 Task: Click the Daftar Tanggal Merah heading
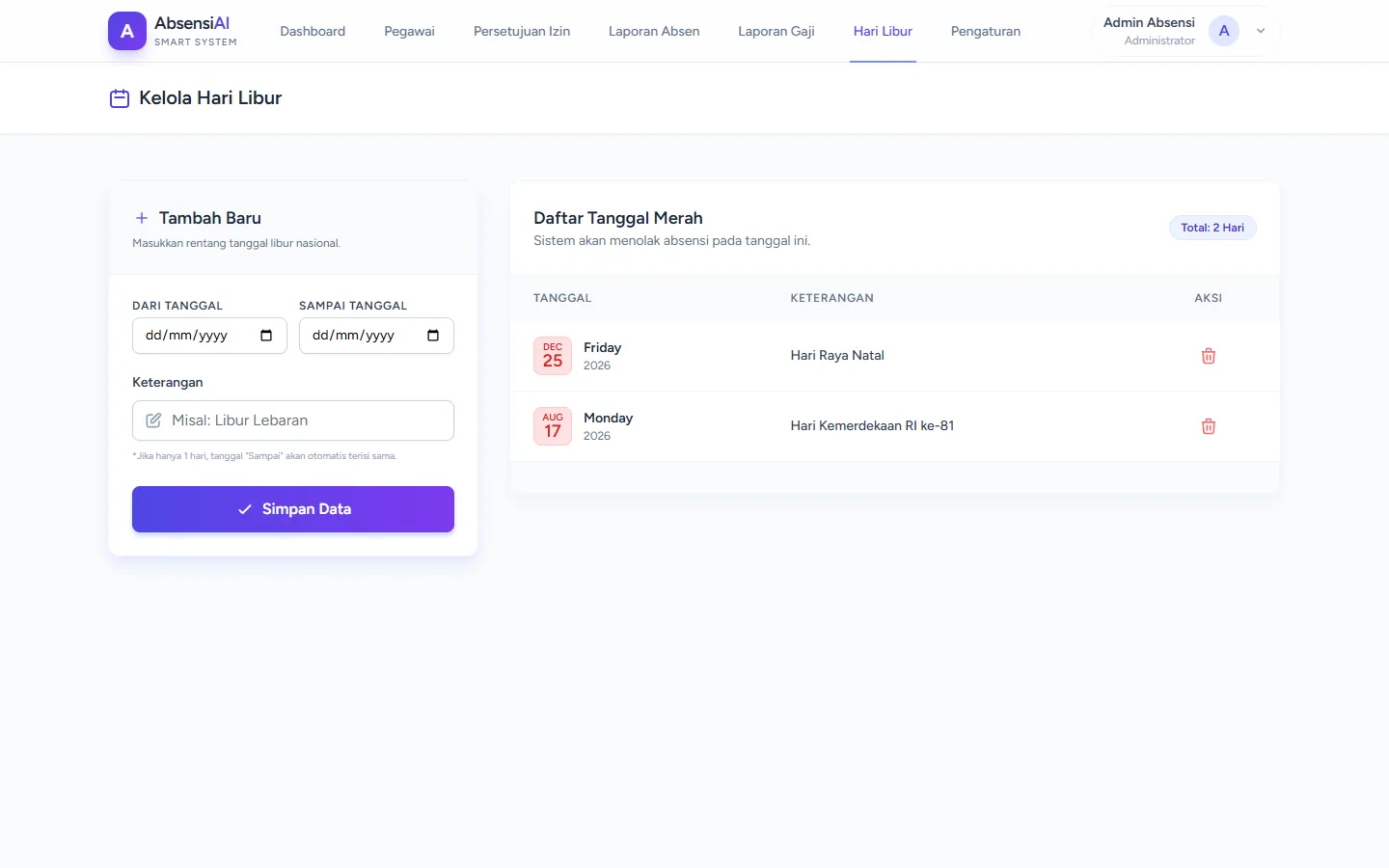618,218
